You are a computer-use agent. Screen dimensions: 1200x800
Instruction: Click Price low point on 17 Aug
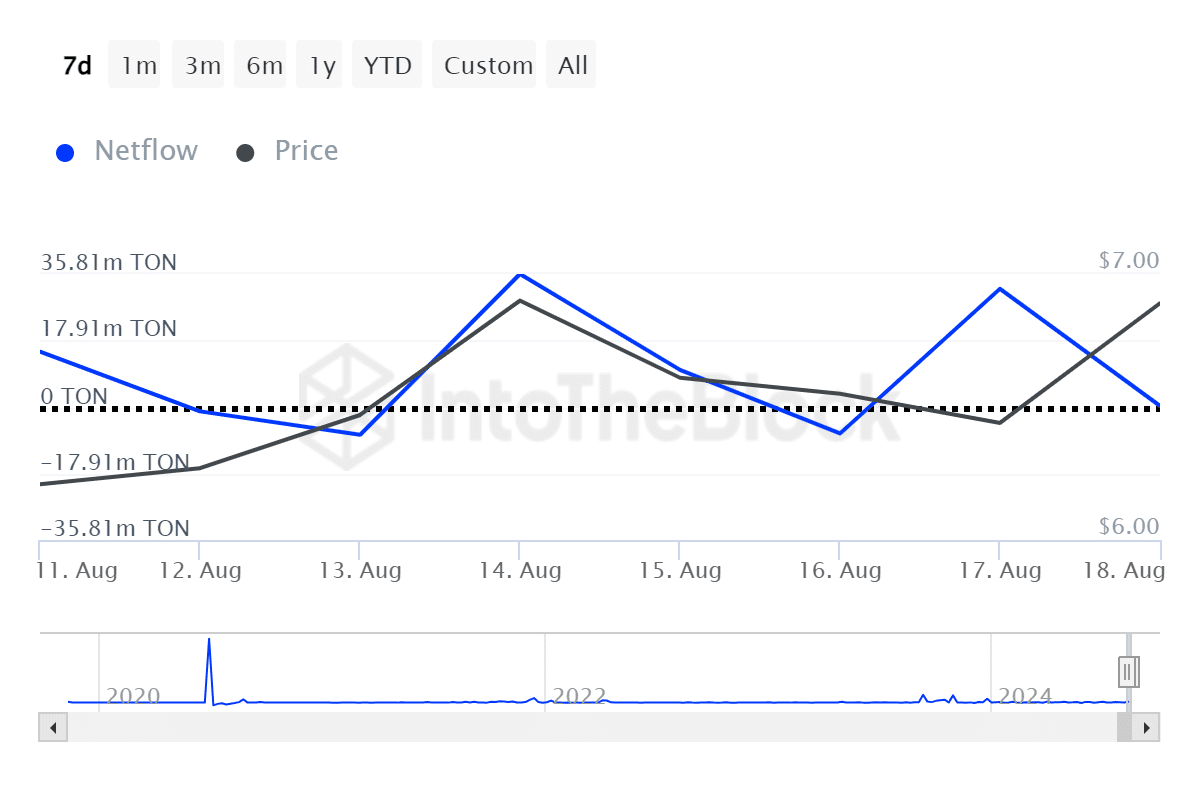1000,422
